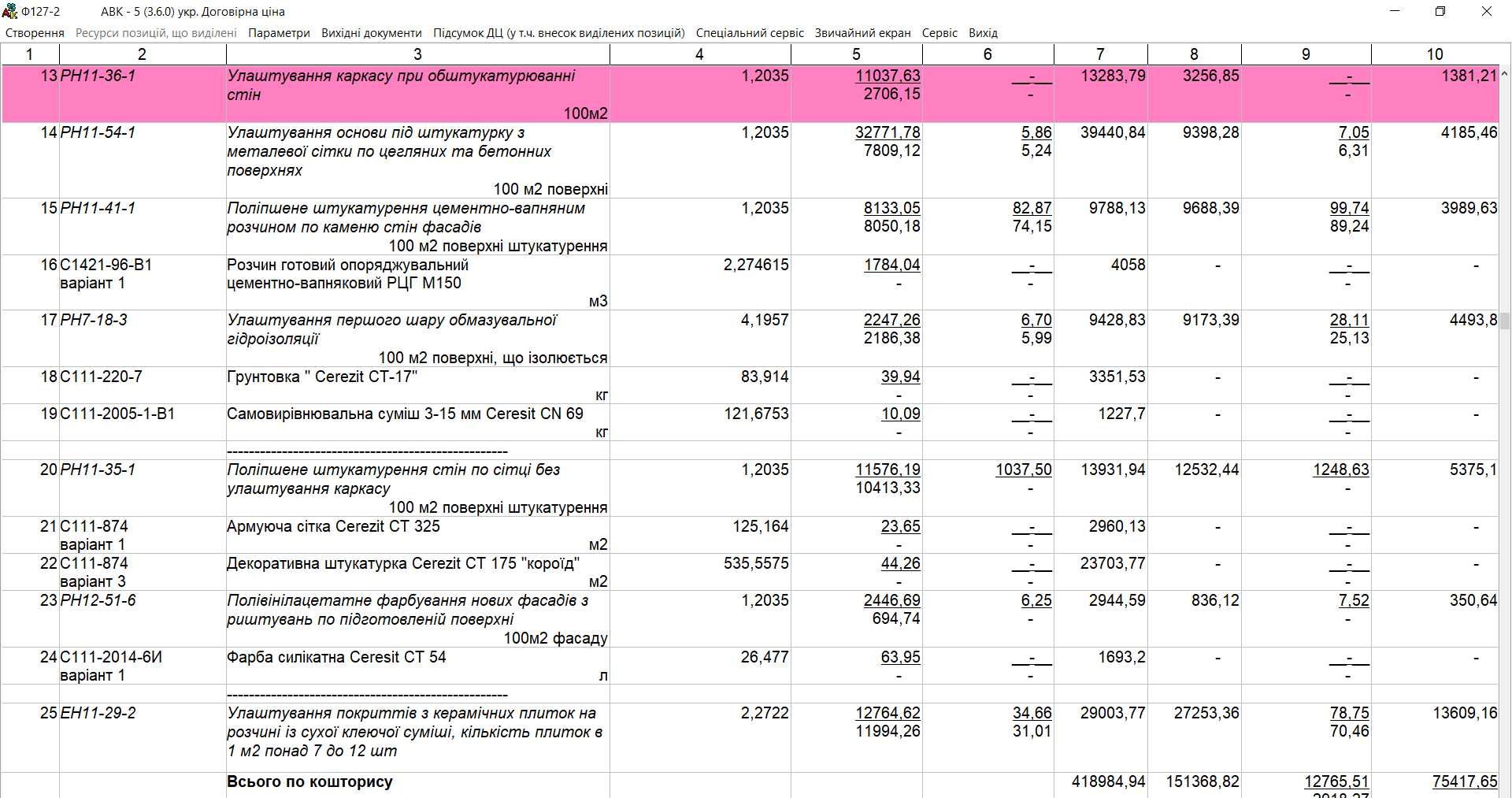The width and height of the screenshot is (1512, 798).
Task: Open the Сервіс menu
Action: (x=939, y=33)
